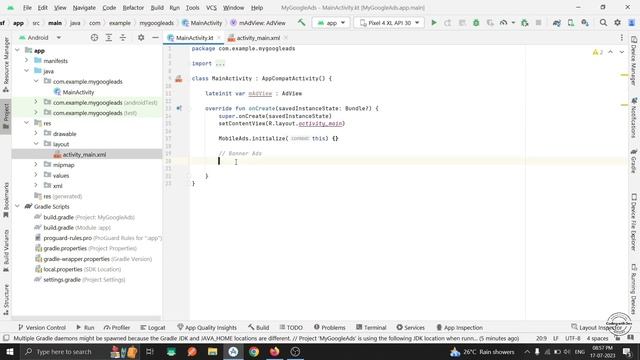
Task: Click the Debug app bug icon
Action: tap(476, 23)
